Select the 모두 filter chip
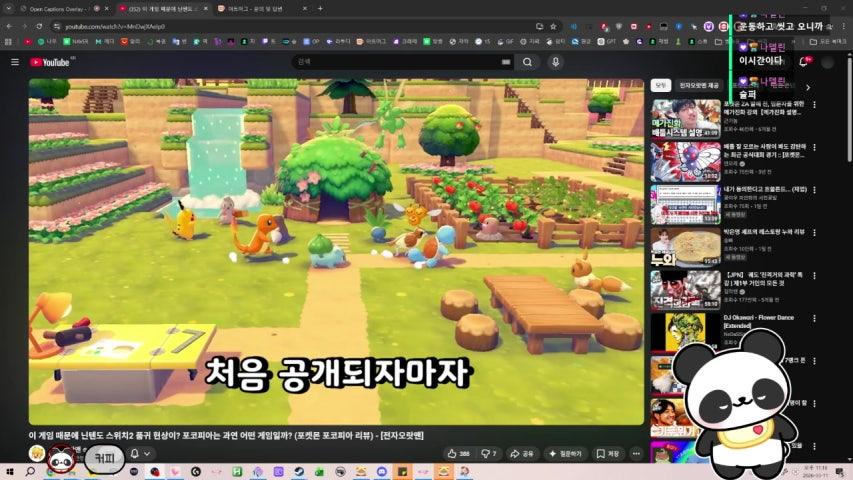Image resolution: width=853 pixels, height=480 pixels. 660,85
